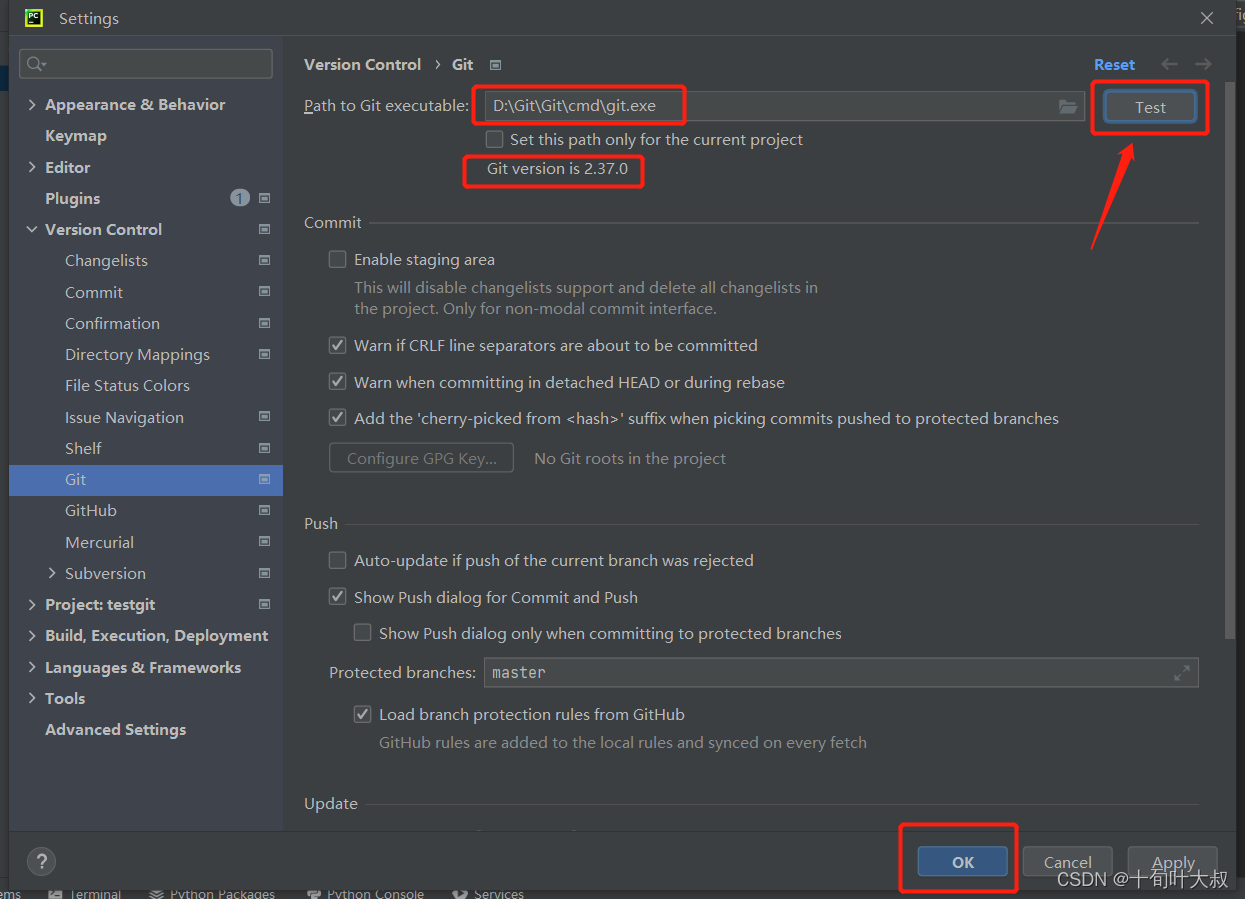
Task: Click the PyCharm logo in the title bar
Action: click(x=33, y=17)
